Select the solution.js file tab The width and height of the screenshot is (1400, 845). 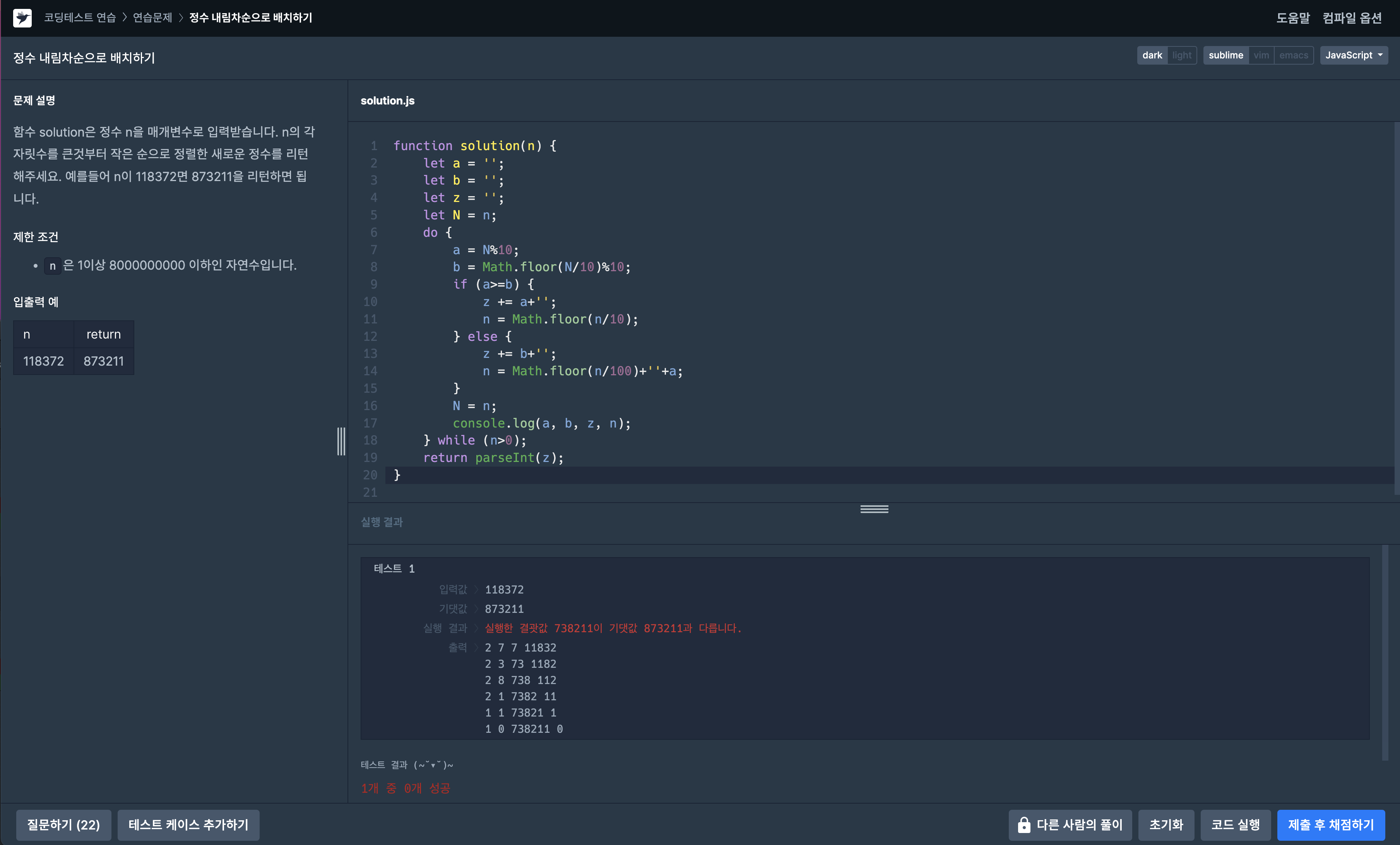(x=387, y=101)
